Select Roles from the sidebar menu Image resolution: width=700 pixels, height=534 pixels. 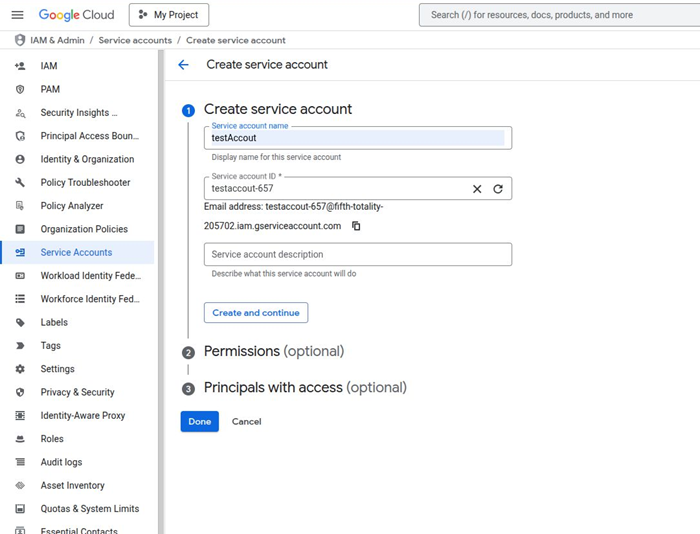coord(52,439)
